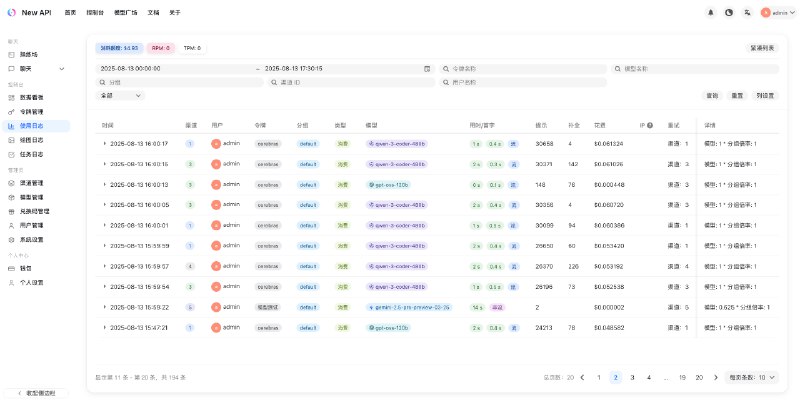Screen dimensions: 800x400
Task: Click the 用户名称 username search field
Action: tap(523, 82)
